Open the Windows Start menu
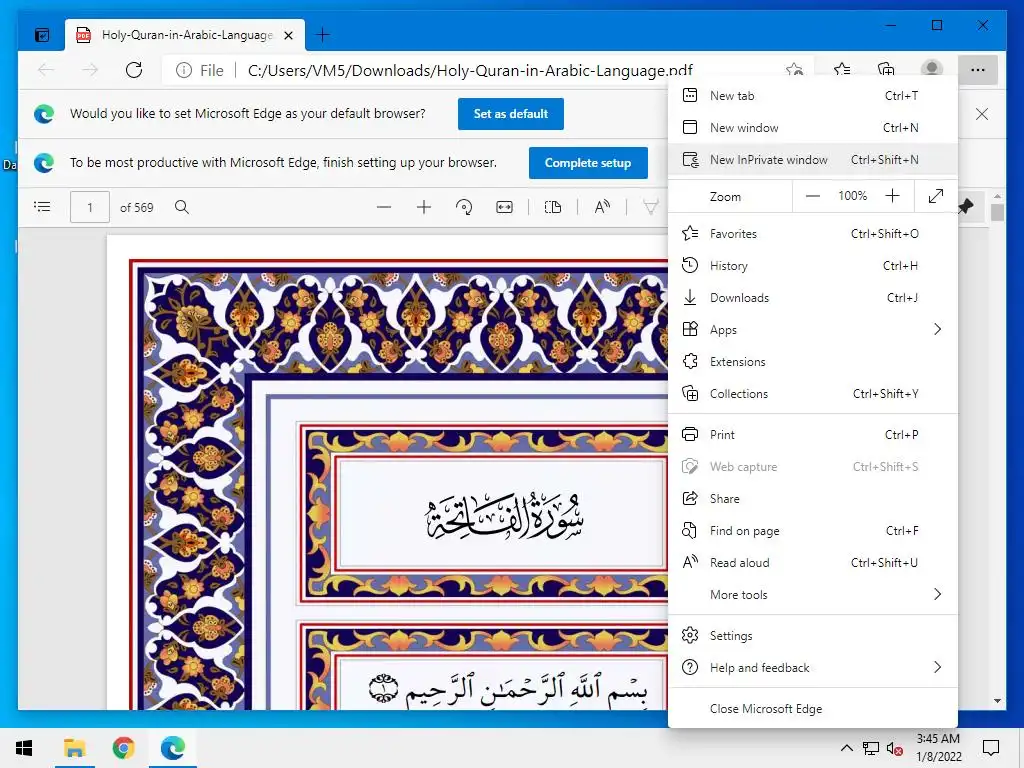Image resolution: width=1024 pixels, height=768 pixels. 24,748
